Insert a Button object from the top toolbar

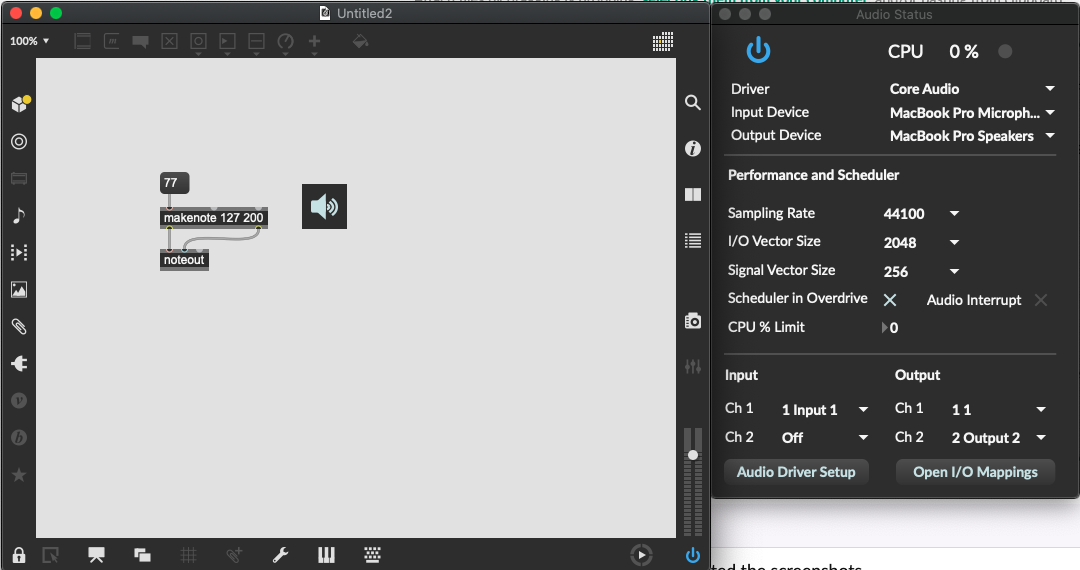tap(198, 41)
